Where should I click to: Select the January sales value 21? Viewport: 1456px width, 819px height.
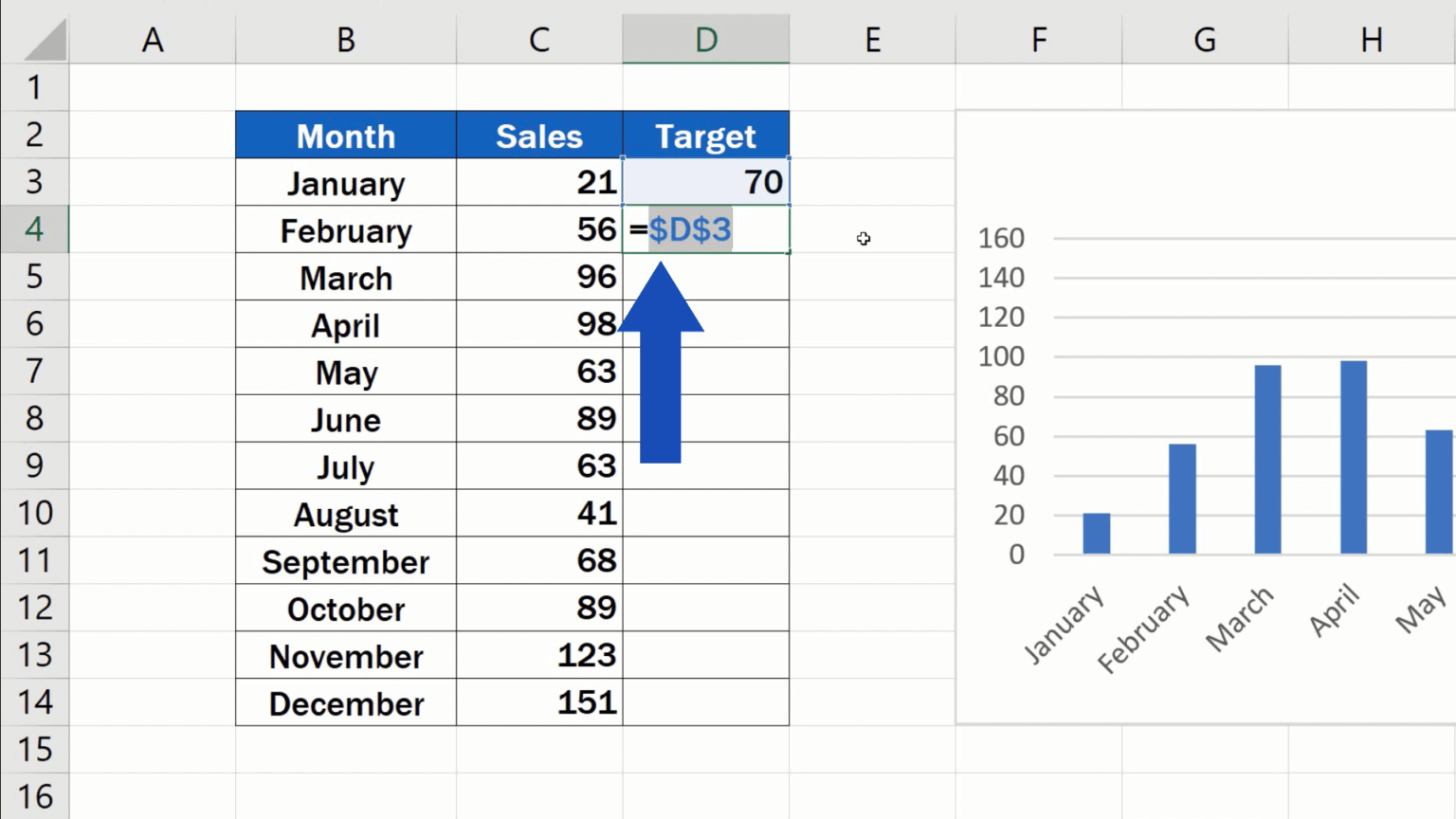coord(538,182)
